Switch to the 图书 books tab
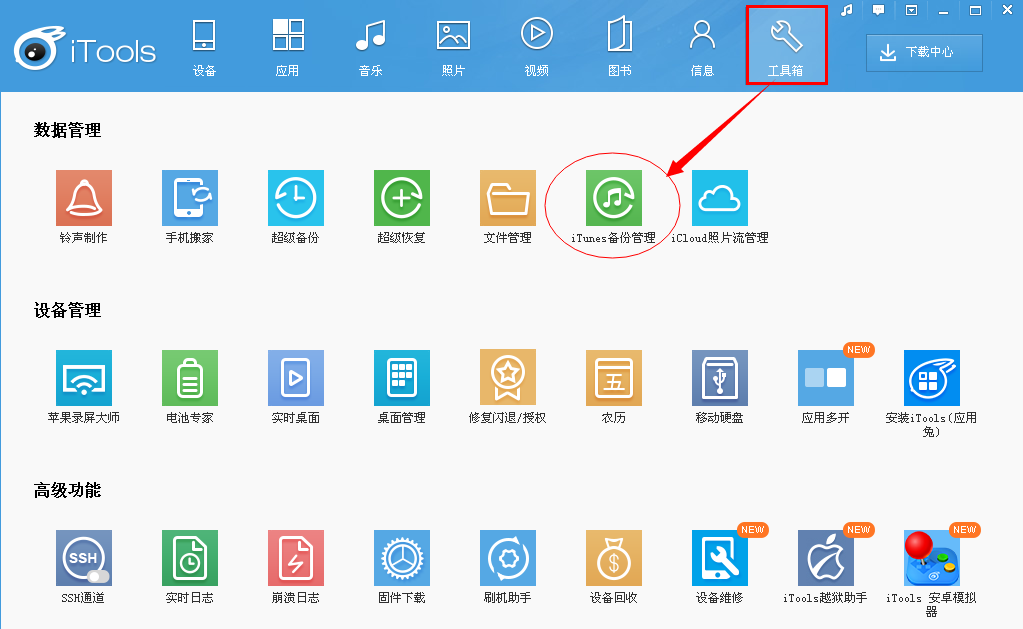Image resolution: width=1023 pixels, height=629 pixels. pos(619,46)
